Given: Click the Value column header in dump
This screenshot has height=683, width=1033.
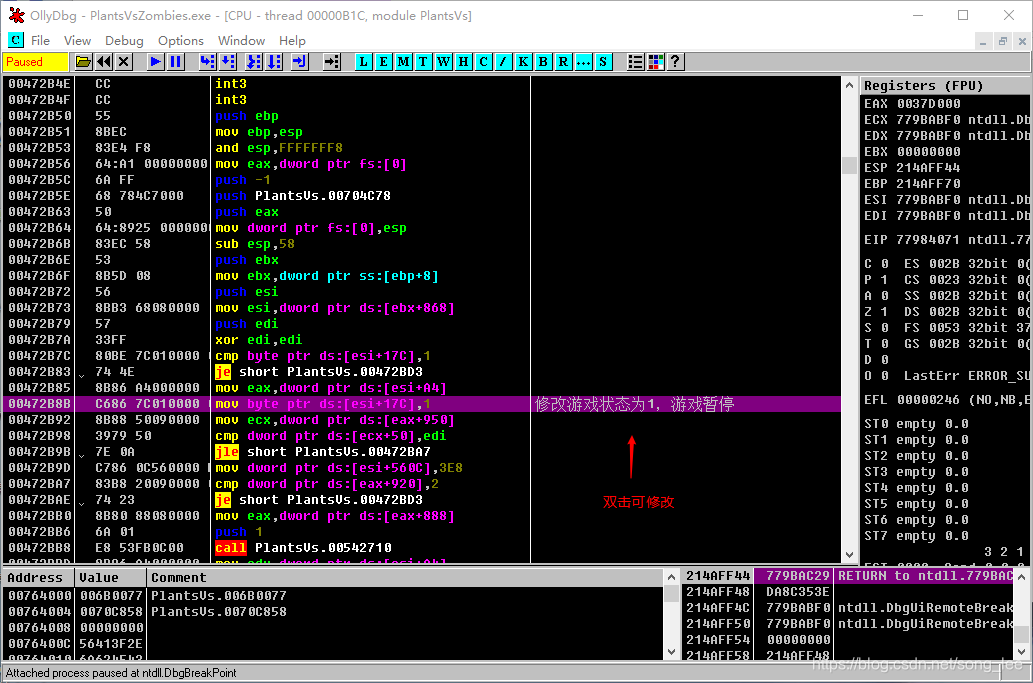Looking at the screenshot, I should [x=110, y=578].
